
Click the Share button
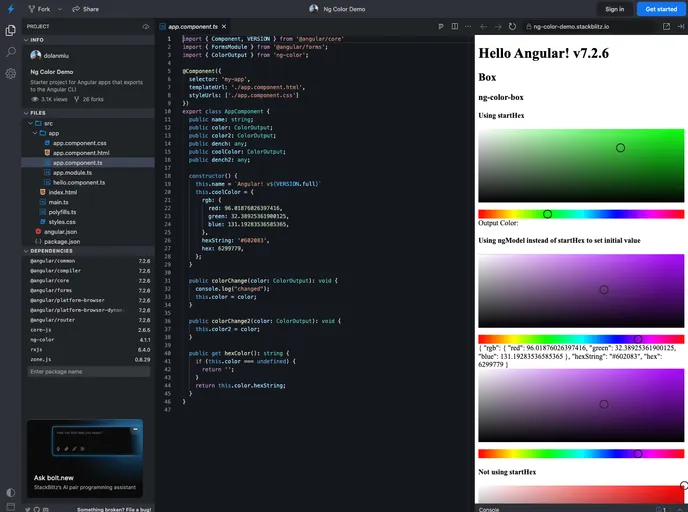coord(86,9)
